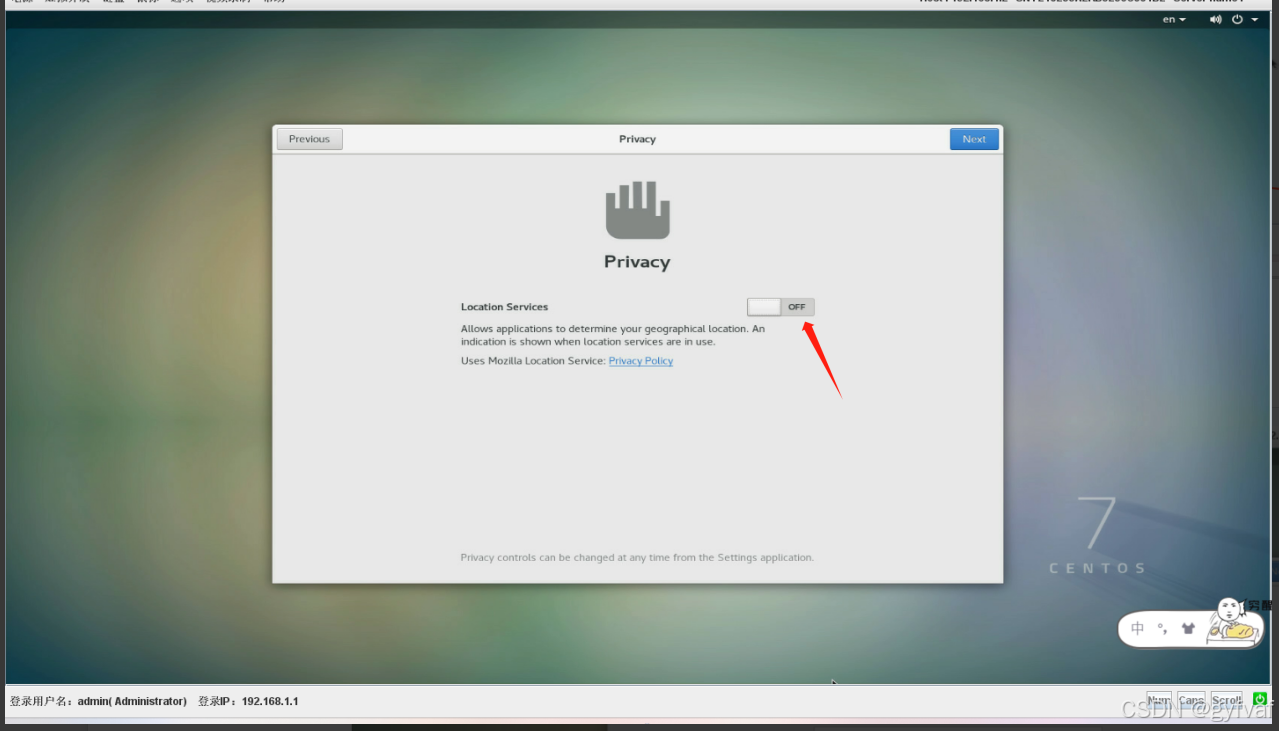
Task: Click the volume speaker icon
Action: 1216,20
